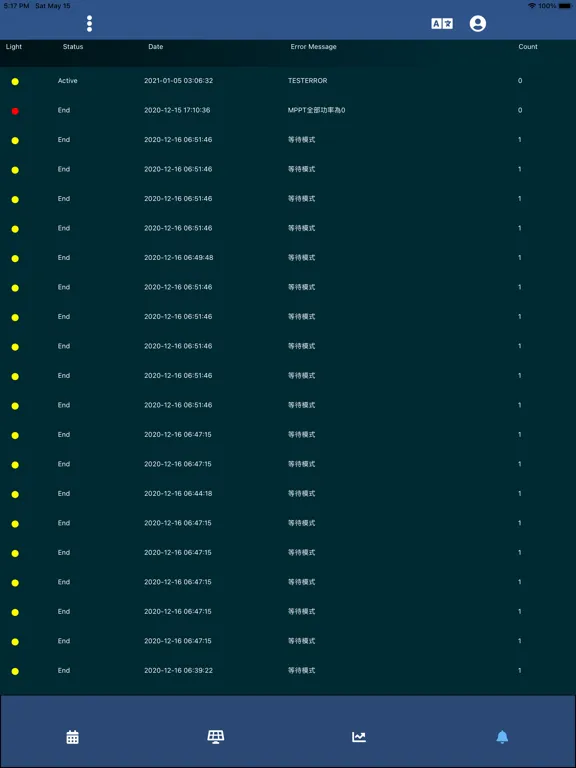Click count 0 in the MPPT row
The width and height of the screenshot is (576, 768).
click(x=520, y=110)
